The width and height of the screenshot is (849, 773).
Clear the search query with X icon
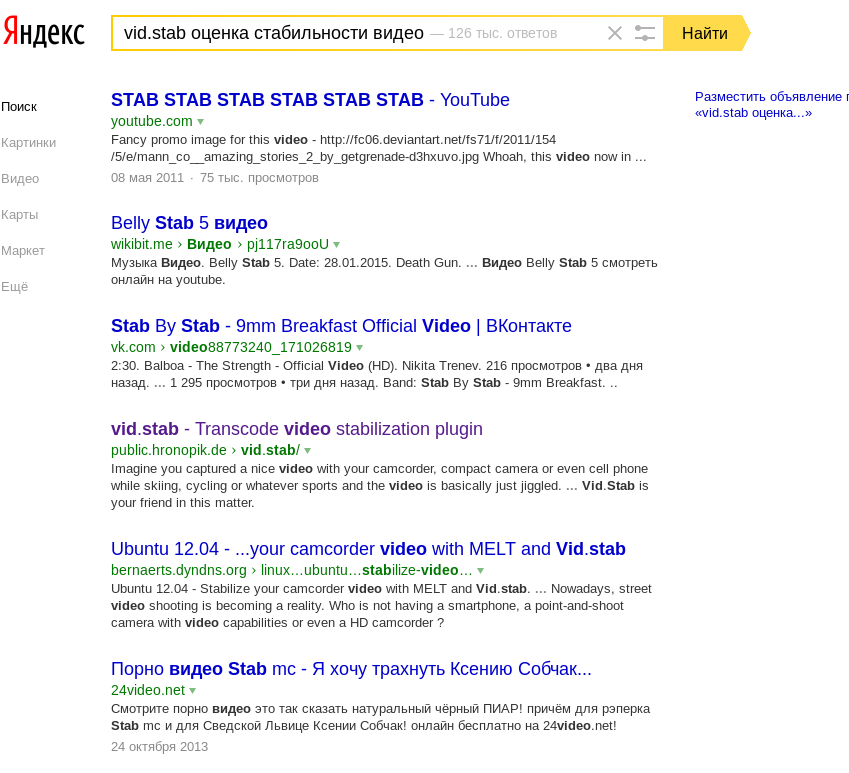(x=615, y=33)
